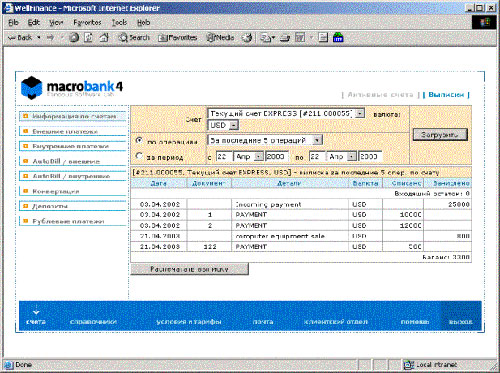Click the Print icon in the toolbar

point(285,38)
